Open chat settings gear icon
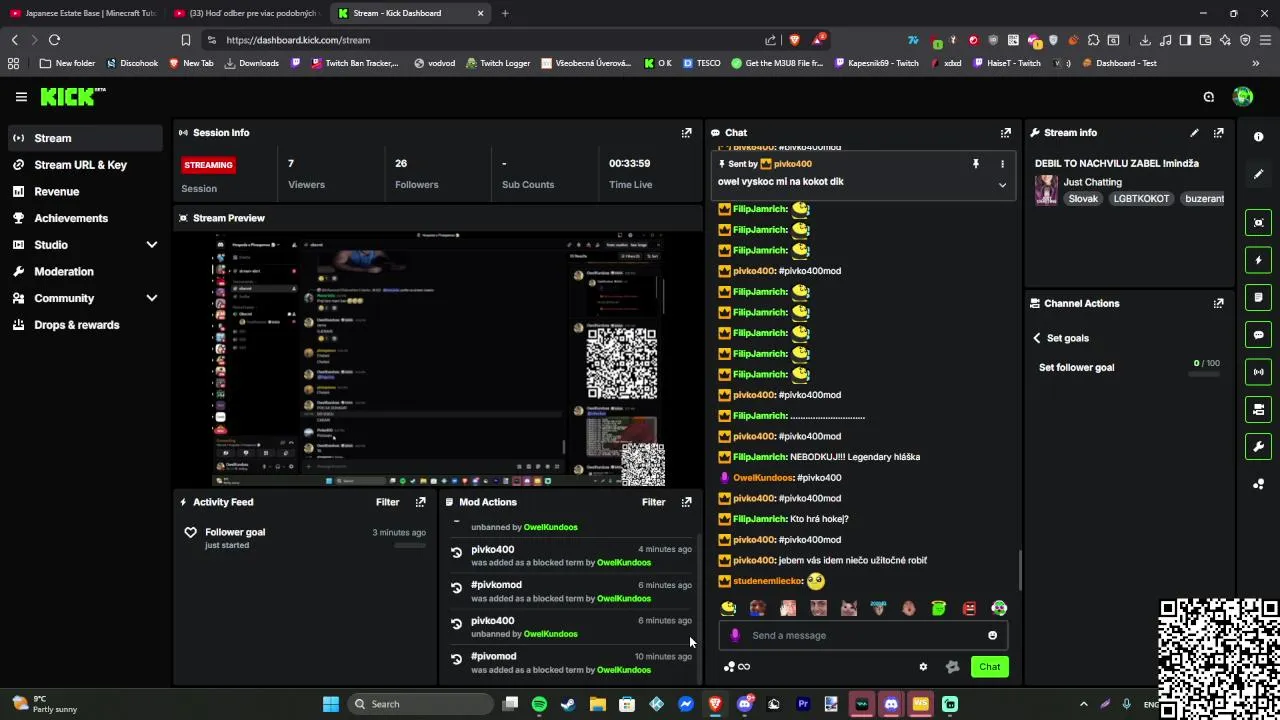This screenshot has height=720, width=1280. pyautogui.click(x=923, y=667)
